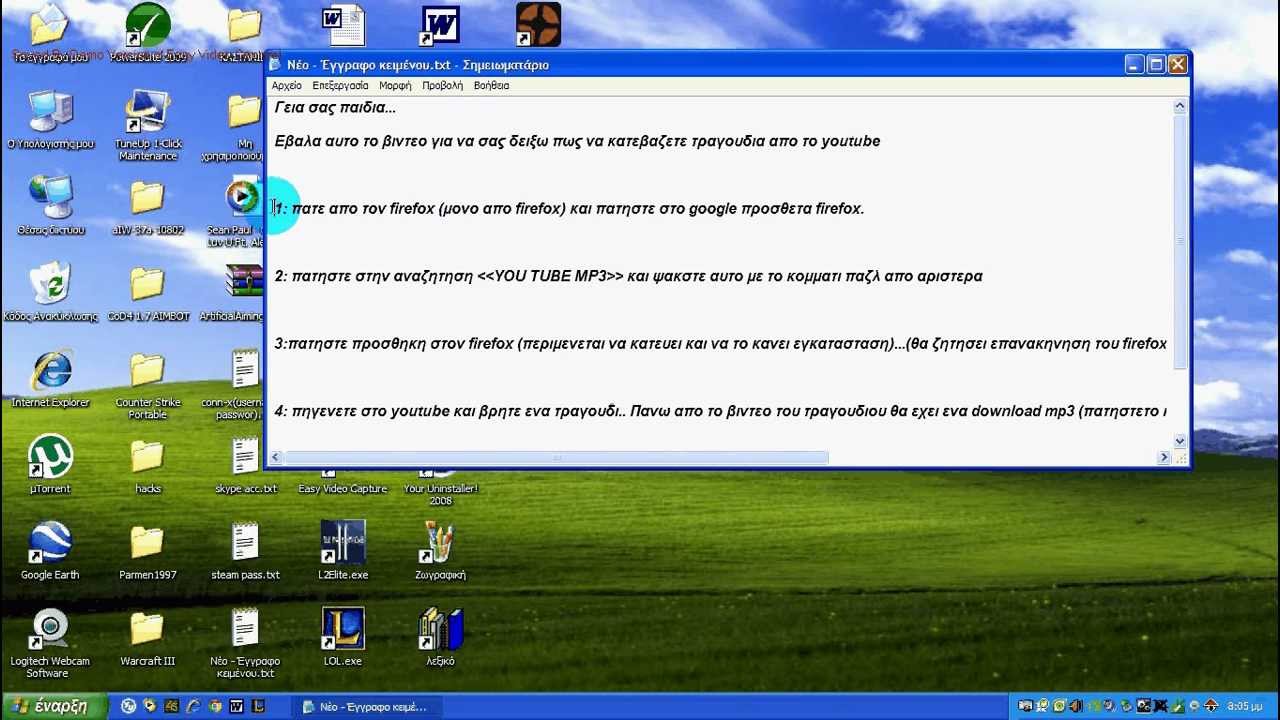The width and height of the screenshot is (1280, 720).
Task: Open the Βοήθεια menu
Action: pos(492,86)
